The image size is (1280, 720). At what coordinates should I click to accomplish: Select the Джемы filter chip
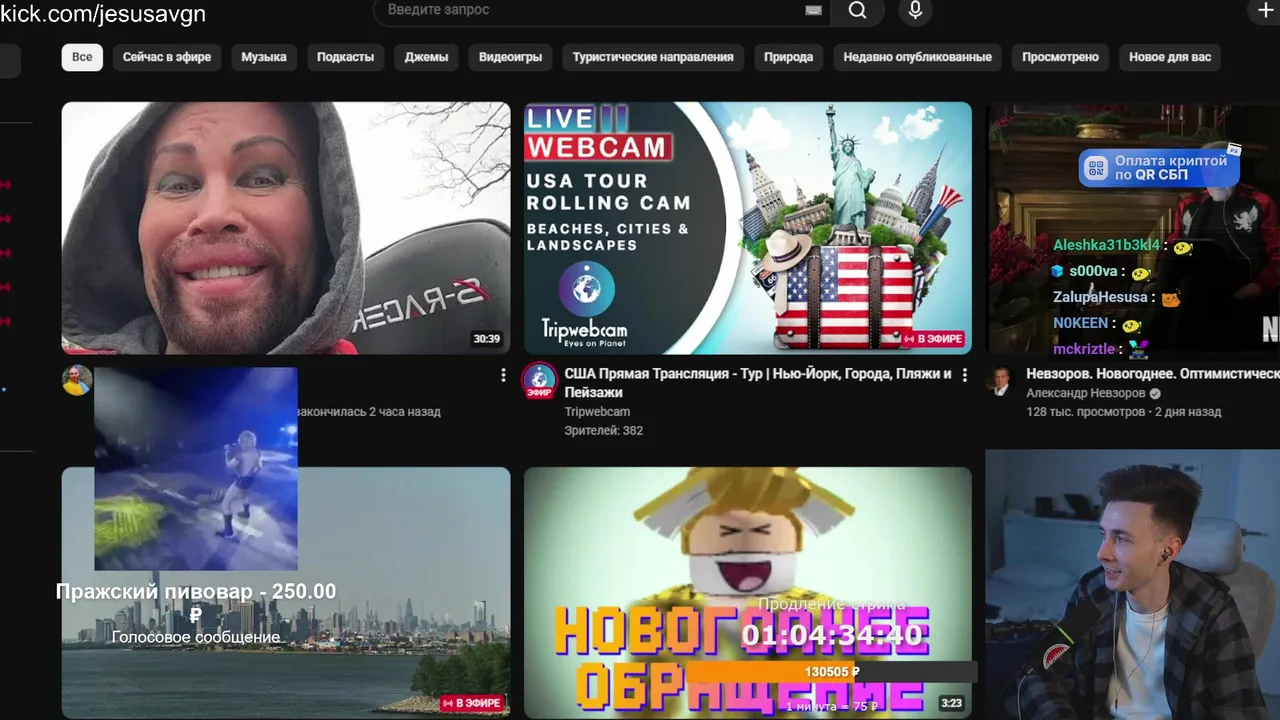tap(426, 57)
